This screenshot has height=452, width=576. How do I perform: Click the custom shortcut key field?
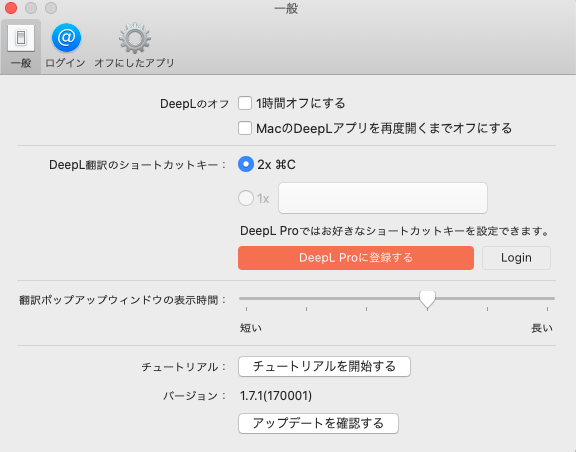pos(383,198)
